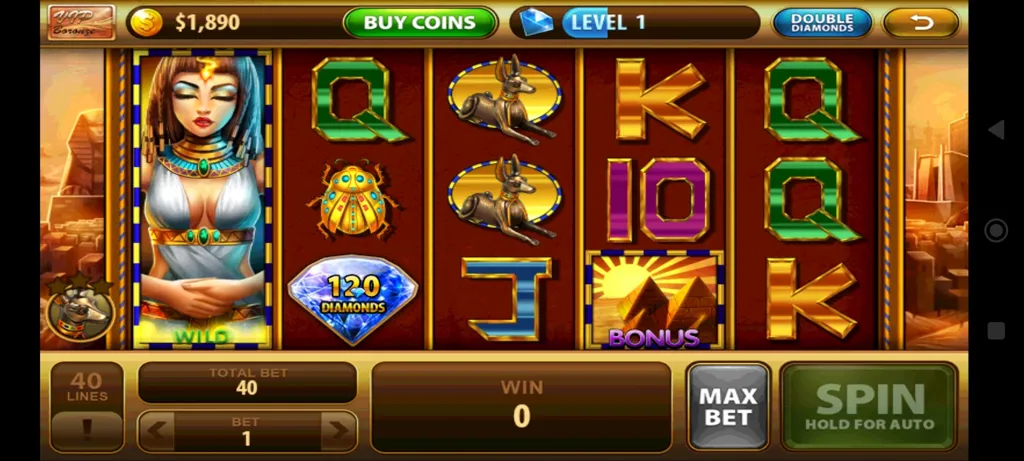Tap the pyramid Bonus symbol
The image size is (1024, 461).
pos(654,299)
